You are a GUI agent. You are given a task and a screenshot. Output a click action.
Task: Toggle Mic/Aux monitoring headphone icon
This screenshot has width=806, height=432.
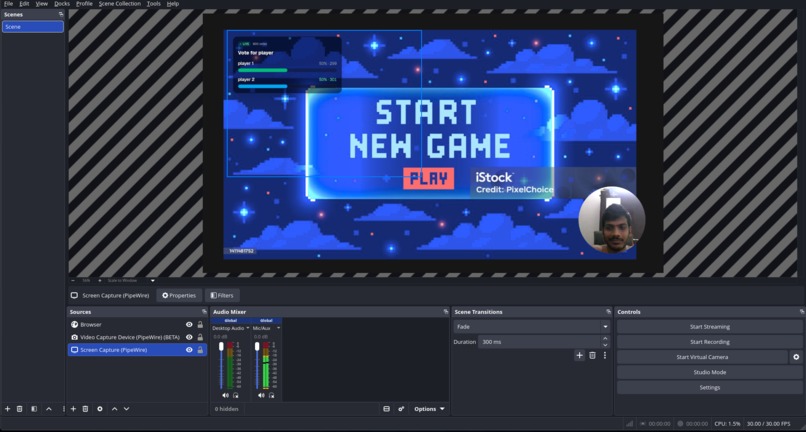click(x=271, y=395)
